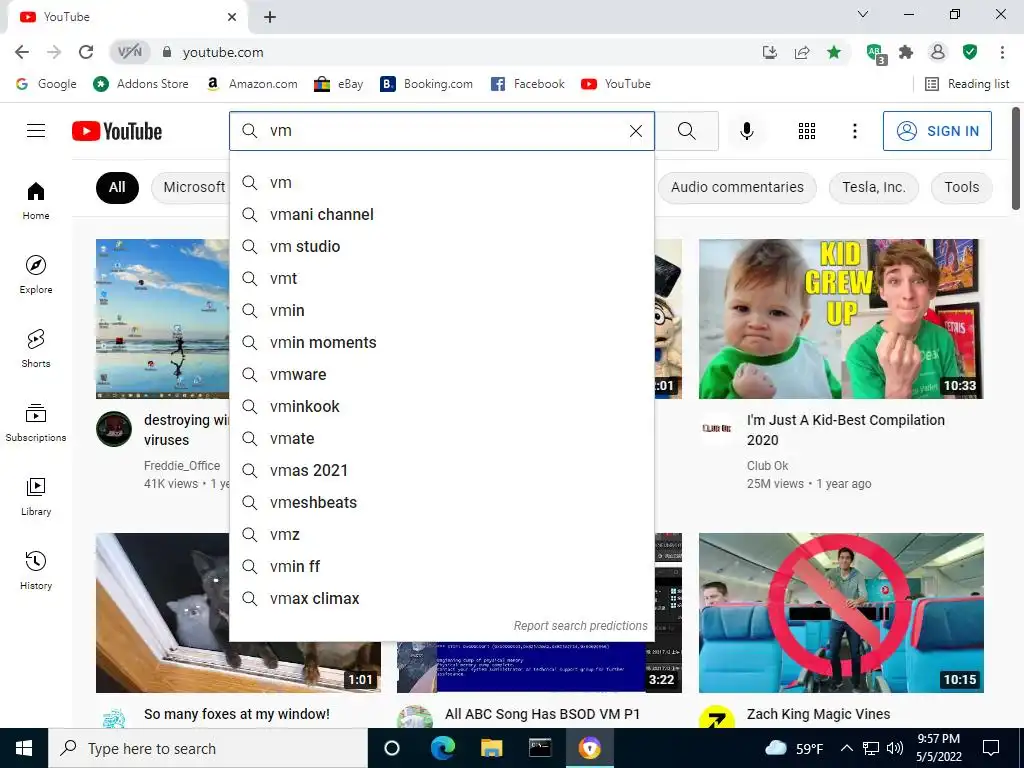Click Report search predictions link

click(x=581, y=626)
